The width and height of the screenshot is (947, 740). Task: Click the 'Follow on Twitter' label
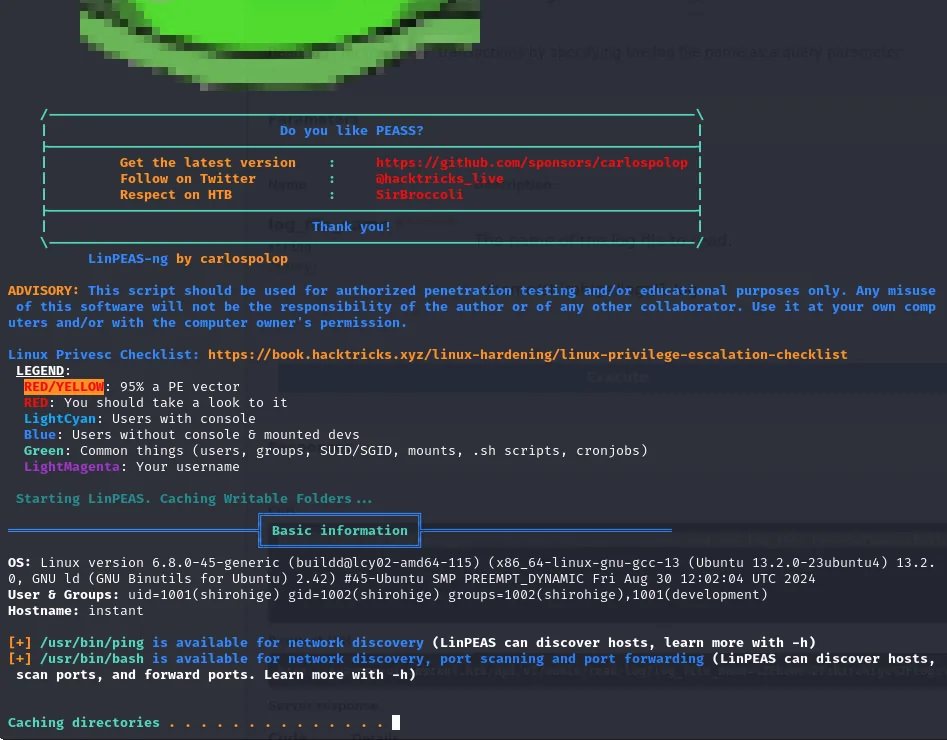click(x=188, y=178)
